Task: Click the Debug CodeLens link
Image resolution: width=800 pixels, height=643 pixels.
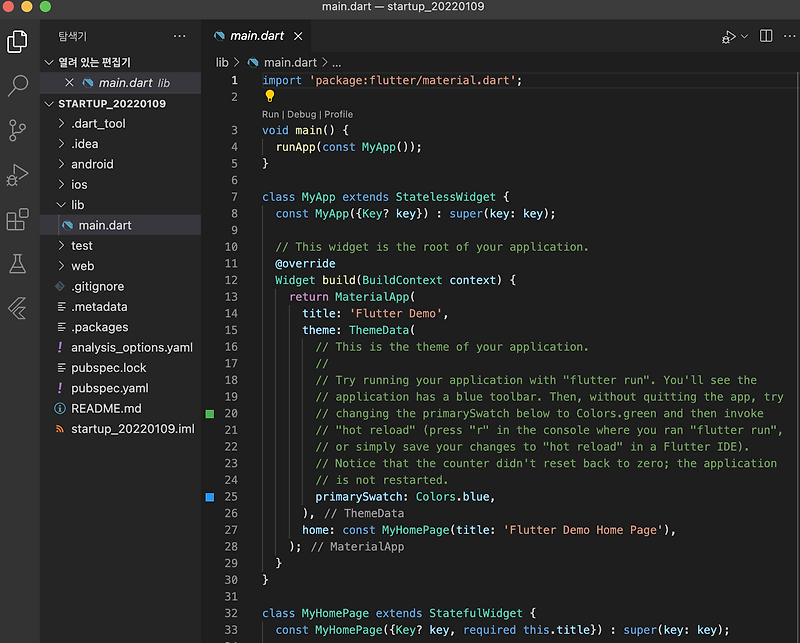Action: tap(301, 114)
